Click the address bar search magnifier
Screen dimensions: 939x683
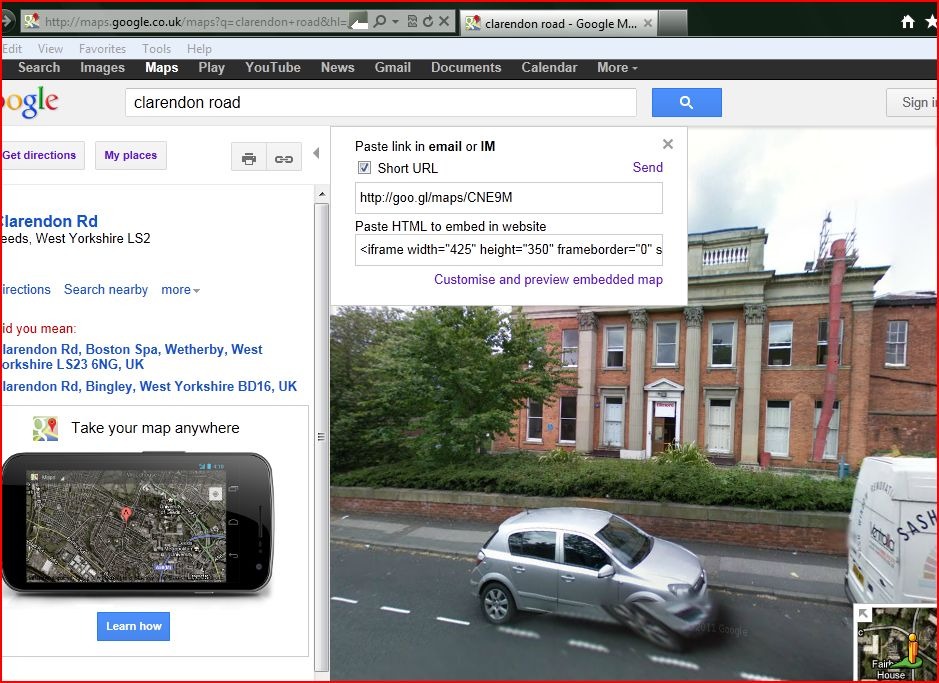click(x=379, y=22)
